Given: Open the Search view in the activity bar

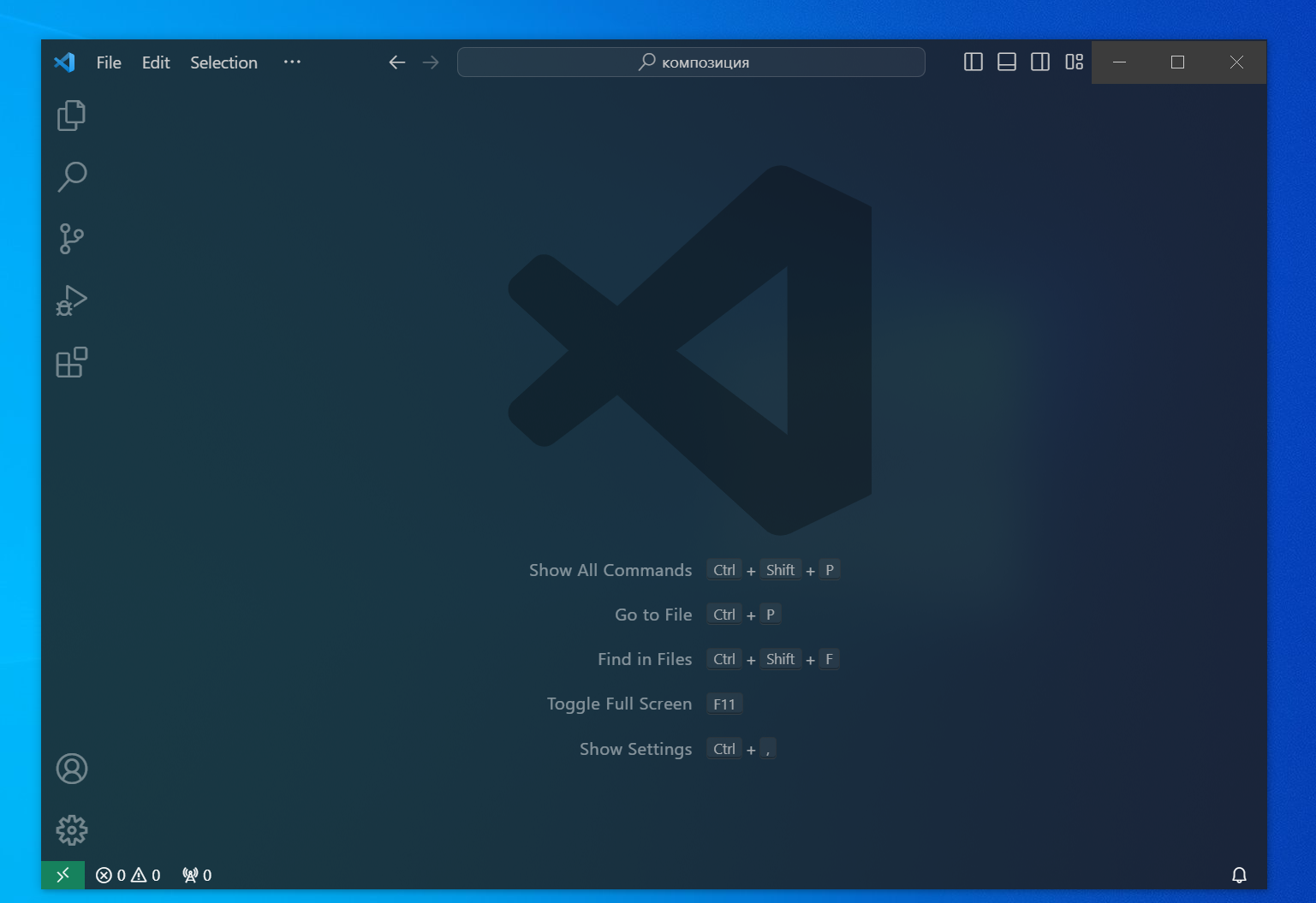Looking at the screenshot, I should 71,177.
